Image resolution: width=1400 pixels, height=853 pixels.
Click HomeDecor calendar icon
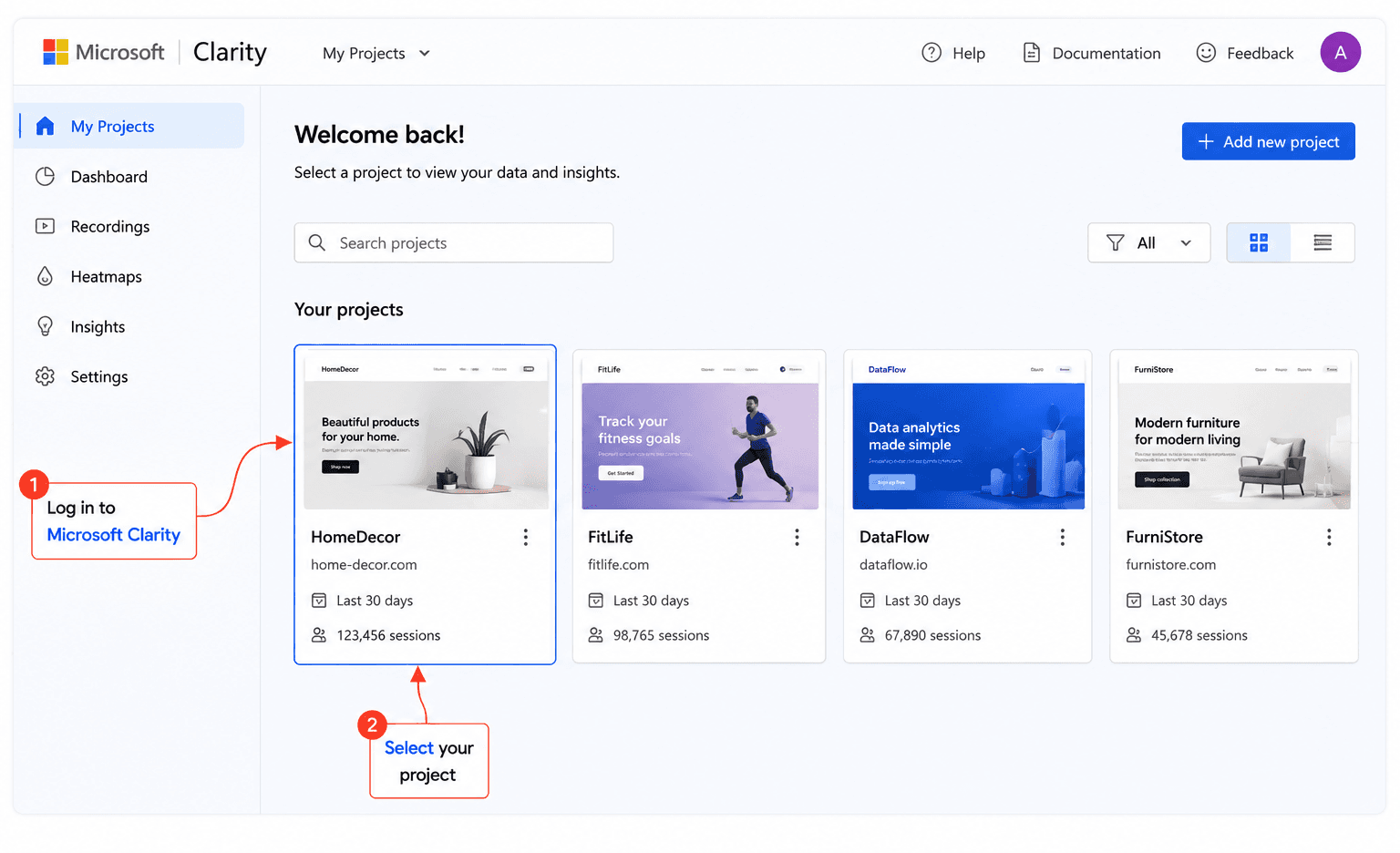(319, 600)
